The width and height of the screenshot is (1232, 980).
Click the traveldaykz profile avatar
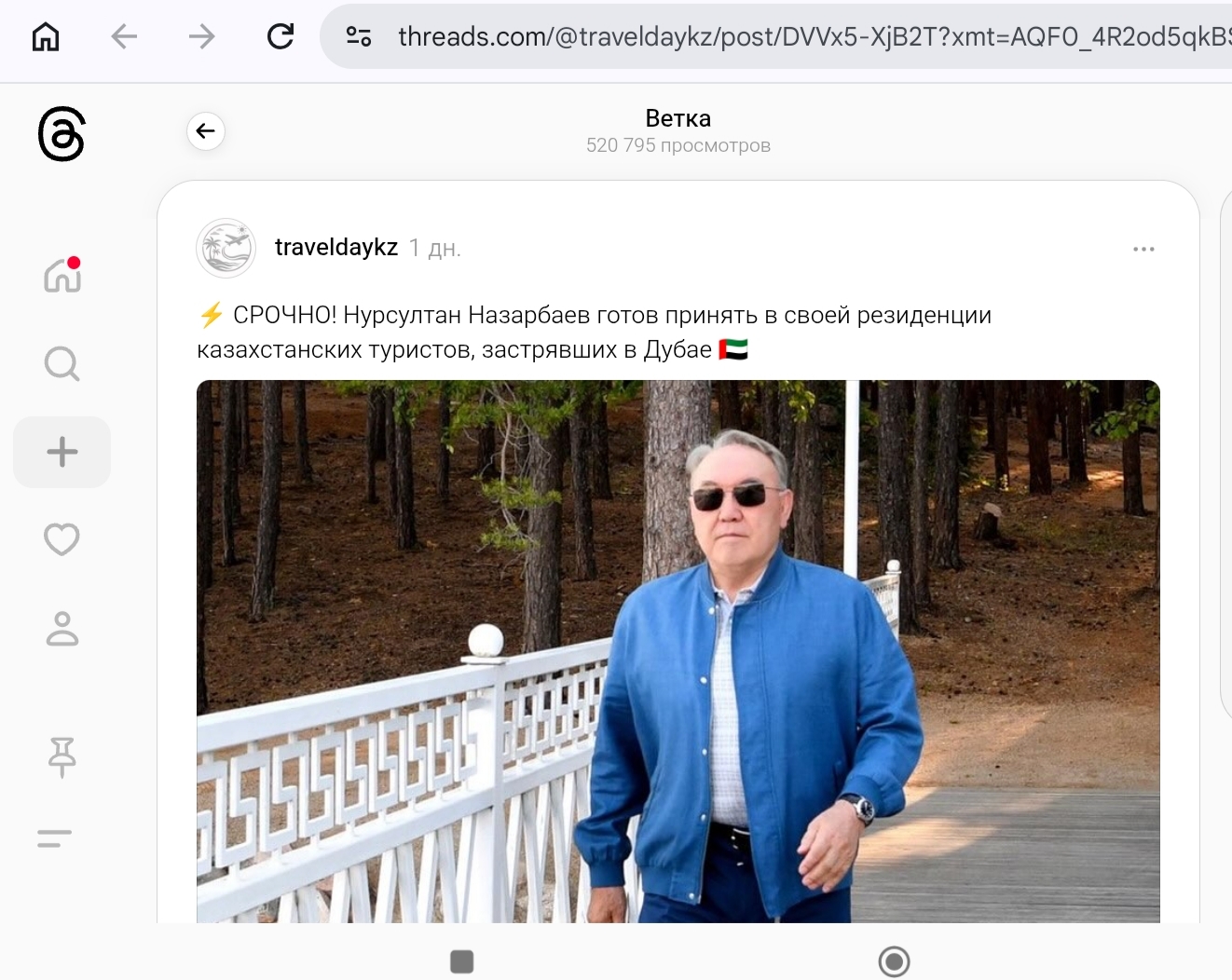(x=226, y=248)
